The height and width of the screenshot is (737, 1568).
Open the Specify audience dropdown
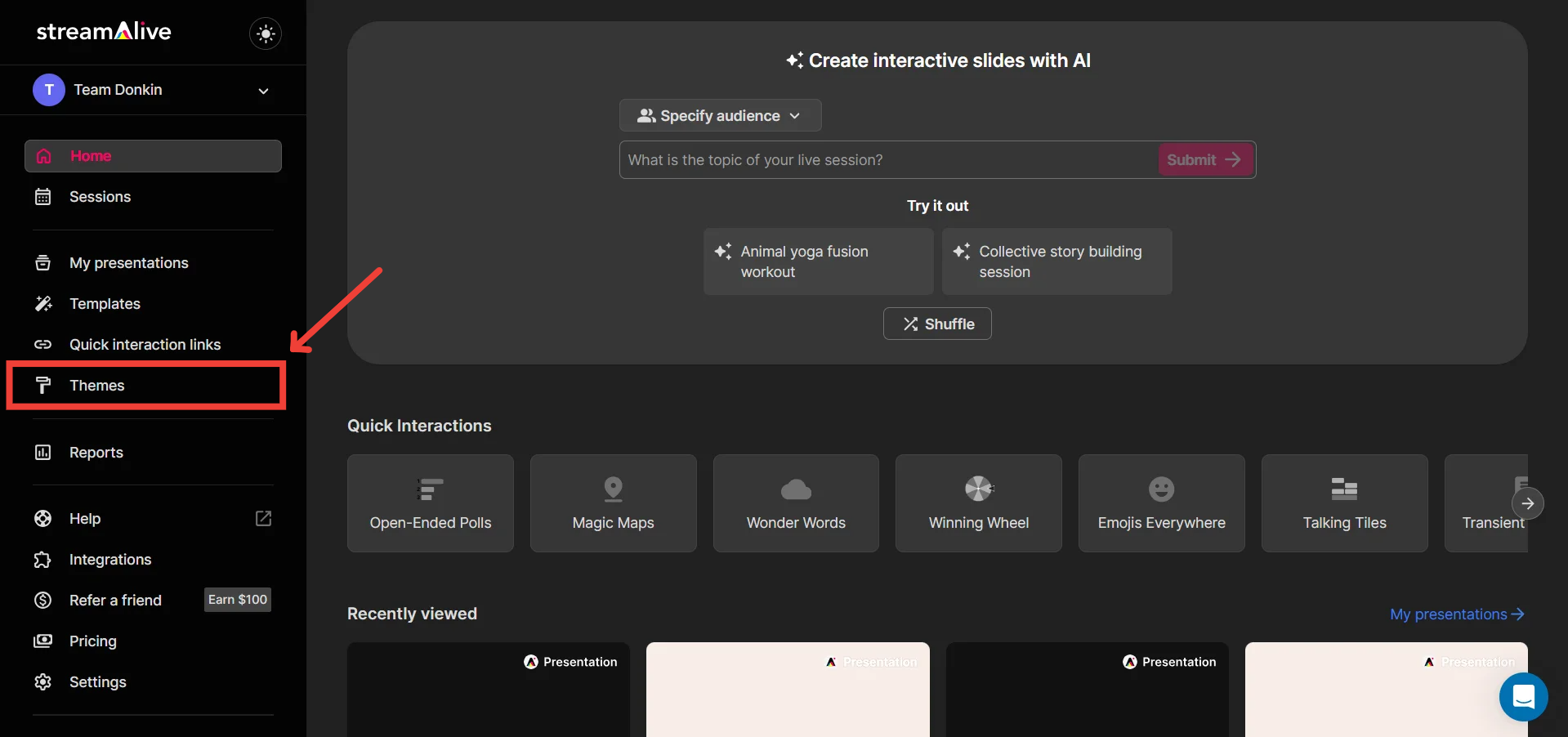(720, 116)
